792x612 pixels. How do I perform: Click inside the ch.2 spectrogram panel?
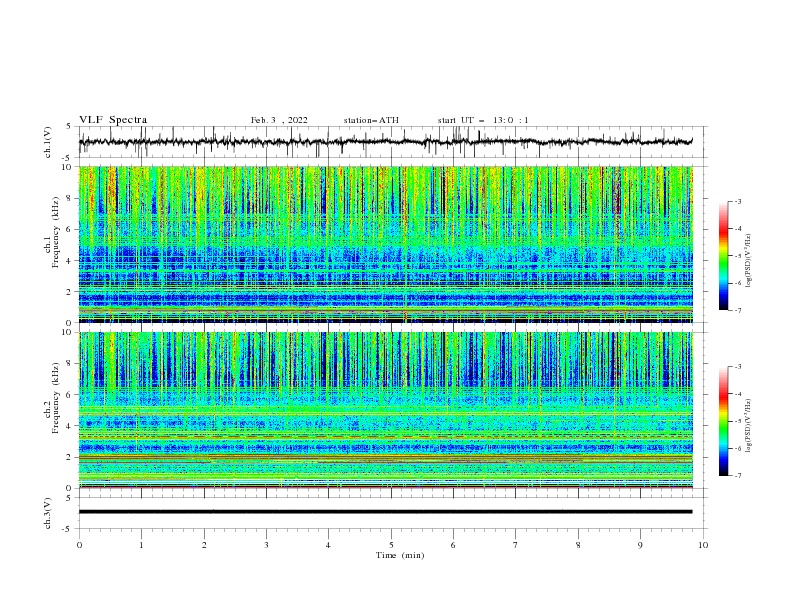386,410
